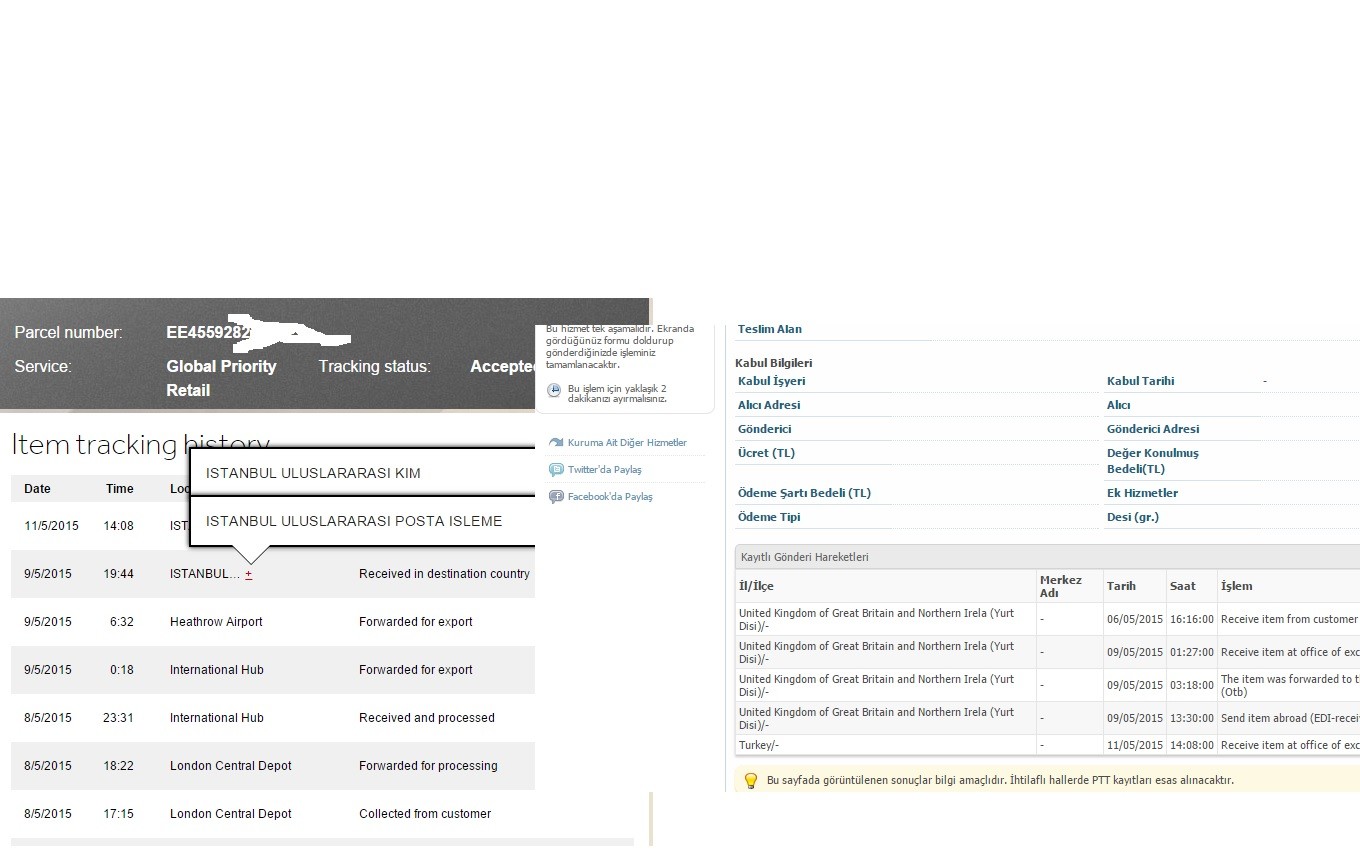Click London Central Depot in the 18:22 row
The width and height of the screenshot is (1360, 859).
click(231, 766)
